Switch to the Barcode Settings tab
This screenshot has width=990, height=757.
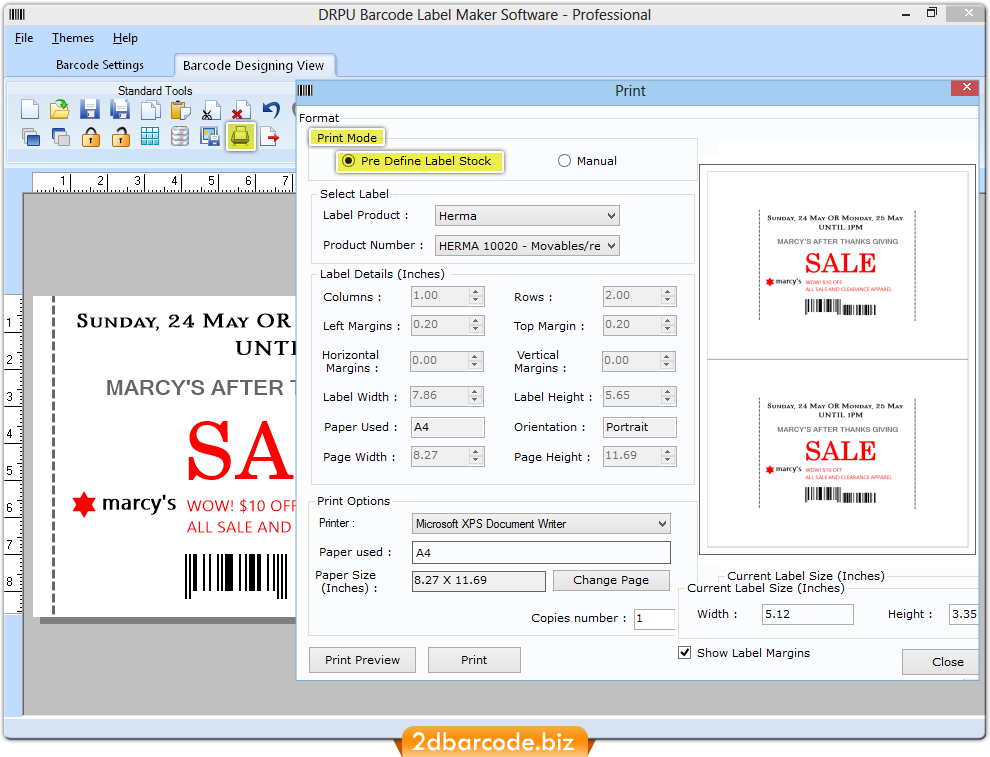(100, 65)
